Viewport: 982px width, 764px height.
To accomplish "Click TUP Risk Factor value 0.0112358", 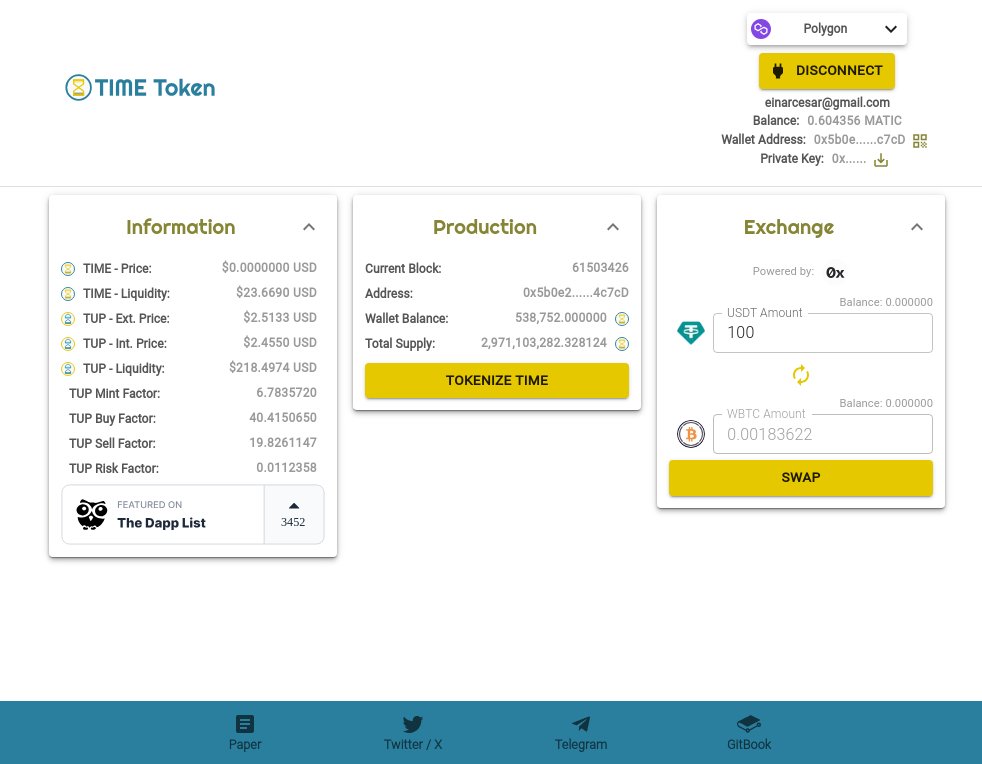I will (x=286, y=468).
